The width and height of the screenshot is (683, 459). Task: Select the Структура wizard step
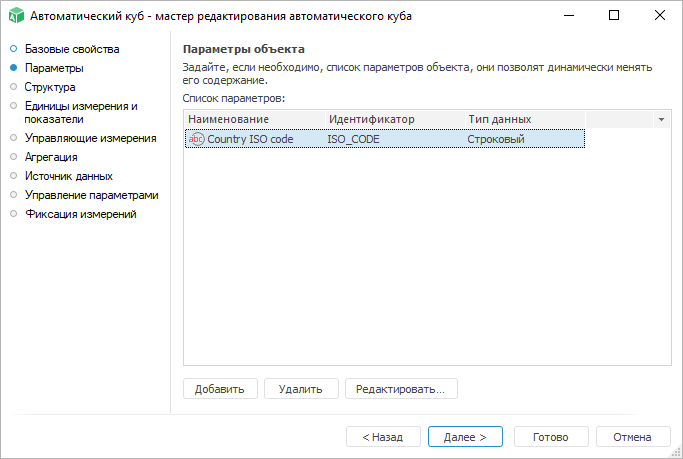pyautogui.click(x=50, y=87)
